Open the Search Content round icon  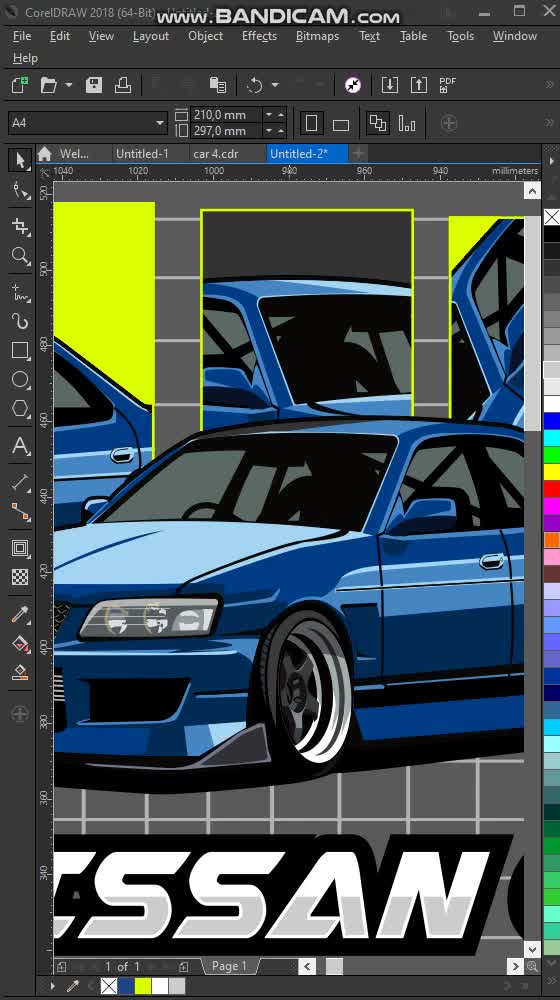353,84
